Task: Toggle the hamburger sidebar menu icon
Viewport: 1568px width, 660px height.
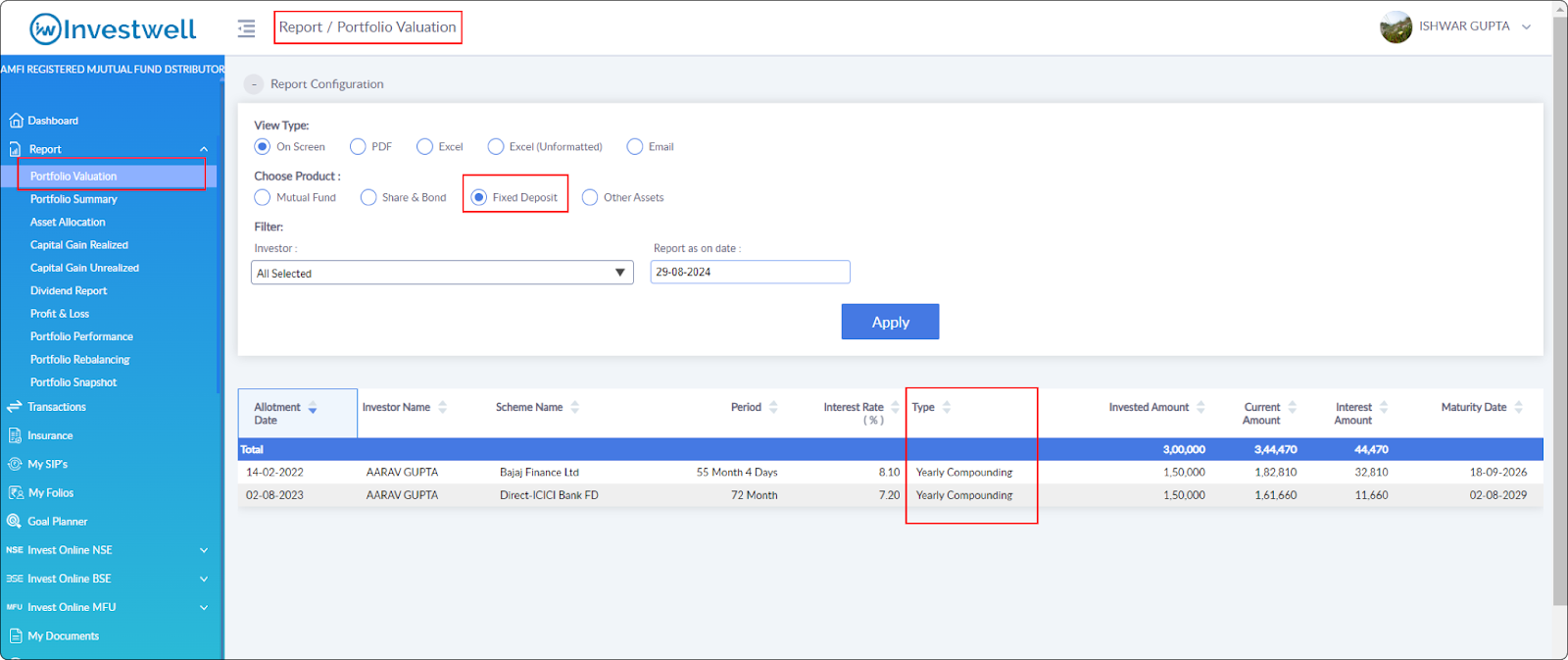Action: tap(246, 28)
